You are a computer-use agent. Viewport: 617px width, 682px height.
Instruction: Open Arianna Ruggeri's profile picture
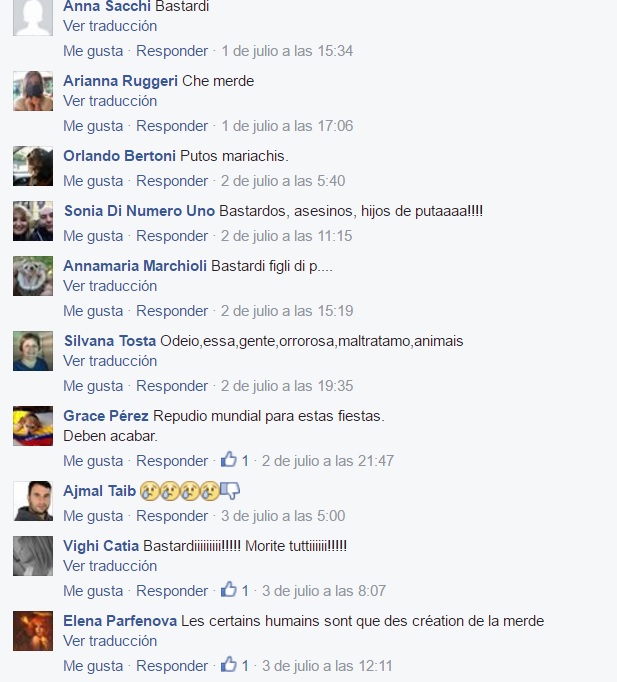(x=33, y=91)
